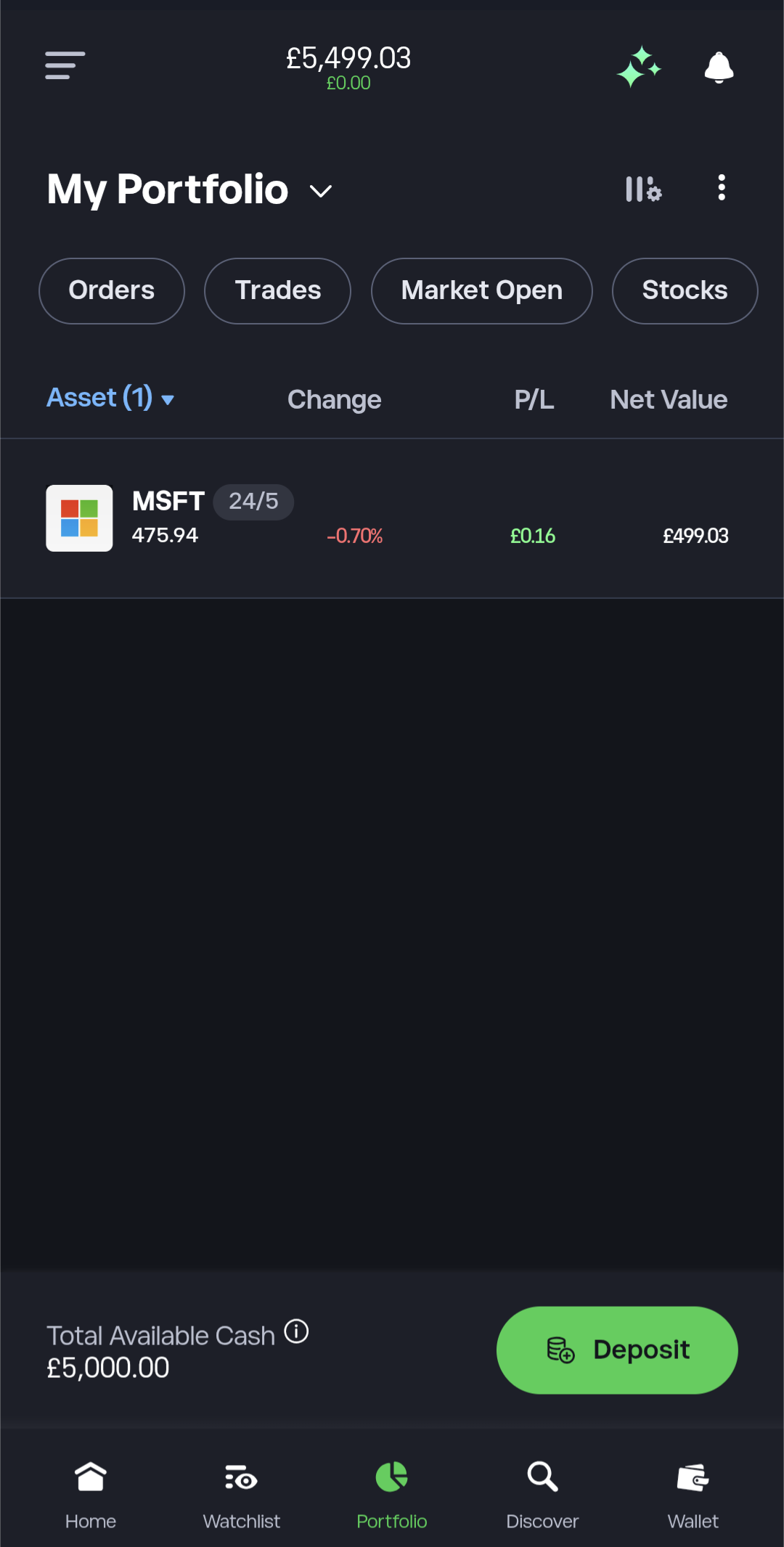Toggle the Market Open filter chip
Screen dimensions: 784x1547
[481, 290]
